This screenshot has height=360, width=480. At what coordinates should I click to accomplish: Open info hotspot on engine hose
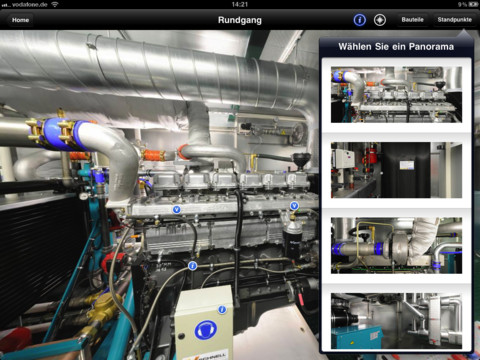(192, 266)
